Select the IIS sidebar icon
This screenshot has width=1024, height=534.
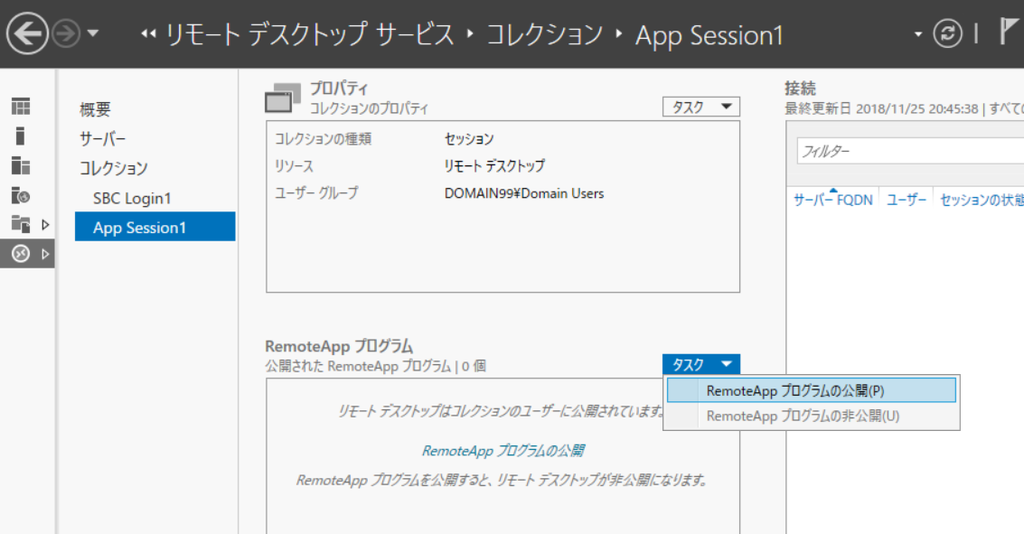point(21,195)
